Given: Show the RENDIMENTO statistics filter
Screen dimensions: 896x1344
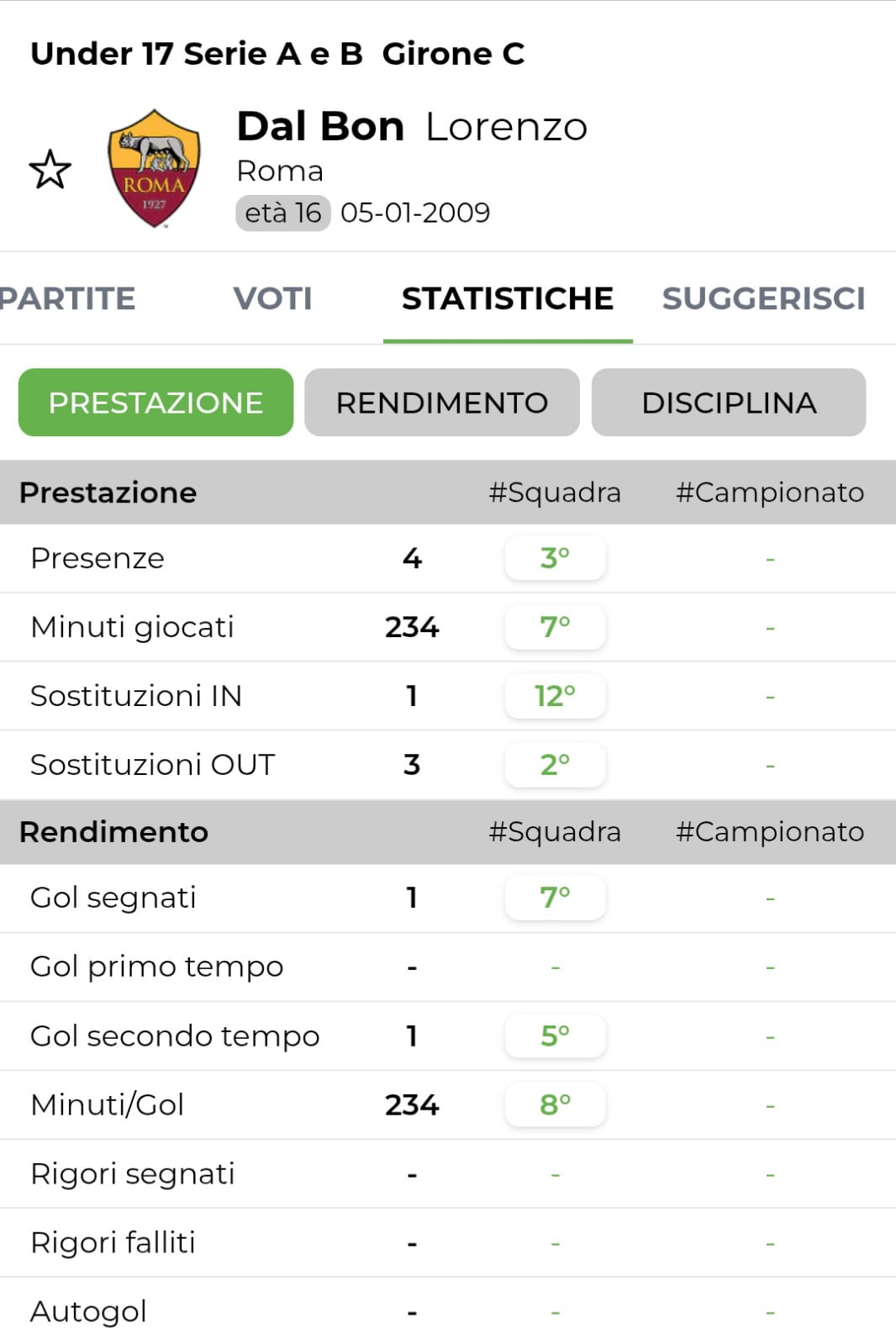Looking at the screenshot, I should click(441, 403).
